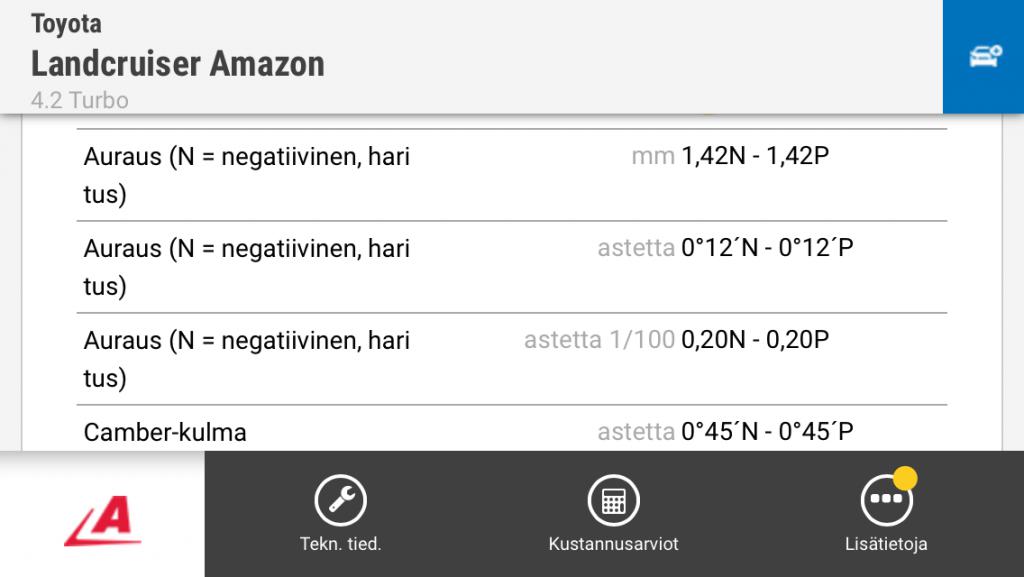The width and height of the screenshot is (1024, 577).
Task: Tap the yellow notification dot on Lisätietoja
Action: [x=905, y=478]
